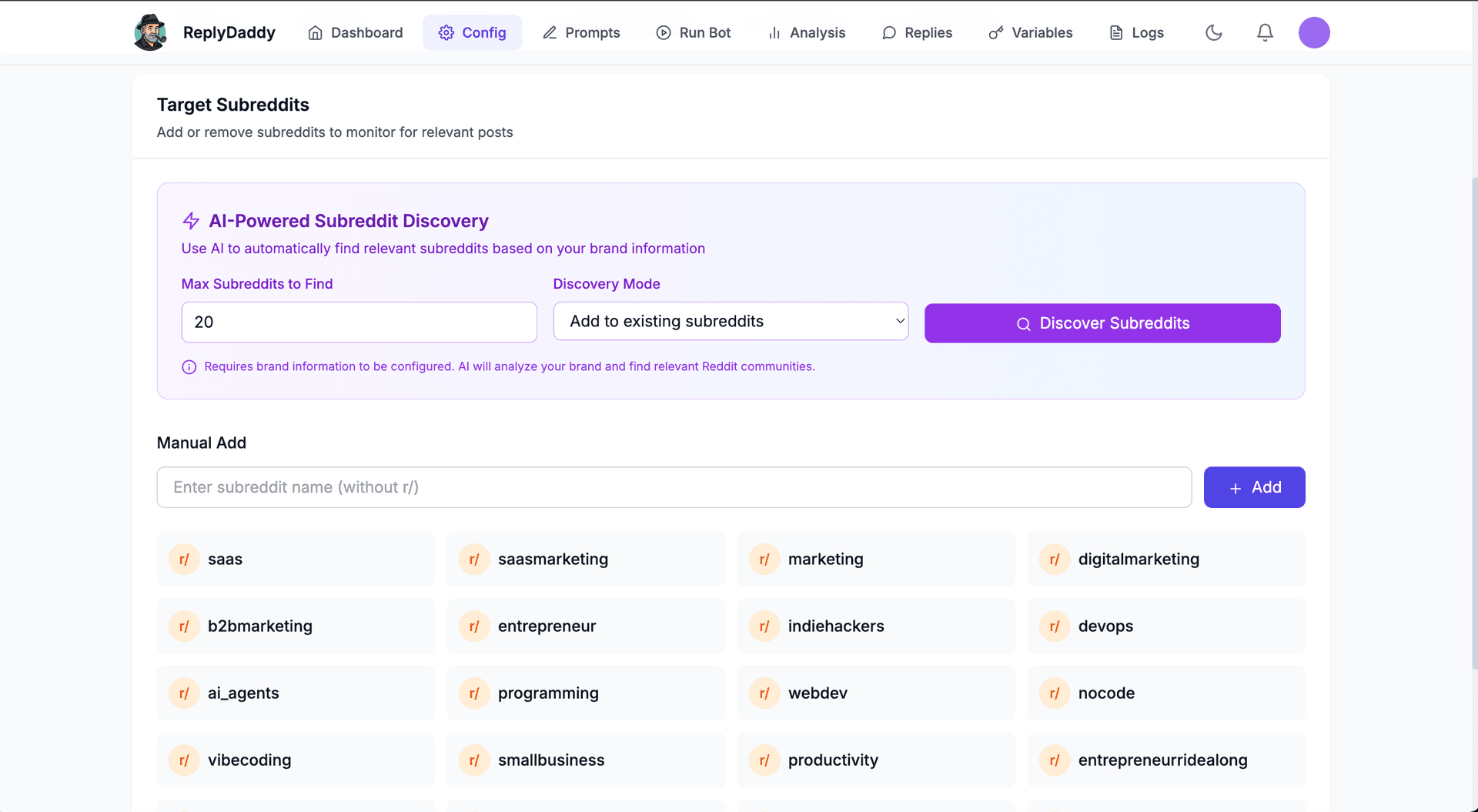1478x812 pixels.
Task: Click the Discover Subreddits button
Action: tap(1102, 323)
